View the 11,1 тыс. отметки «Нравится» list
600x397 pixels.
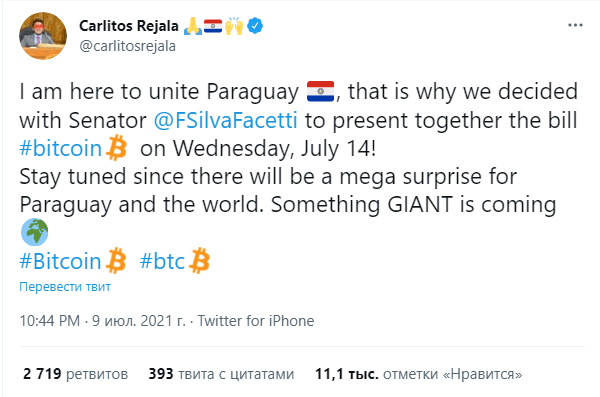click(x=419, y=374)
